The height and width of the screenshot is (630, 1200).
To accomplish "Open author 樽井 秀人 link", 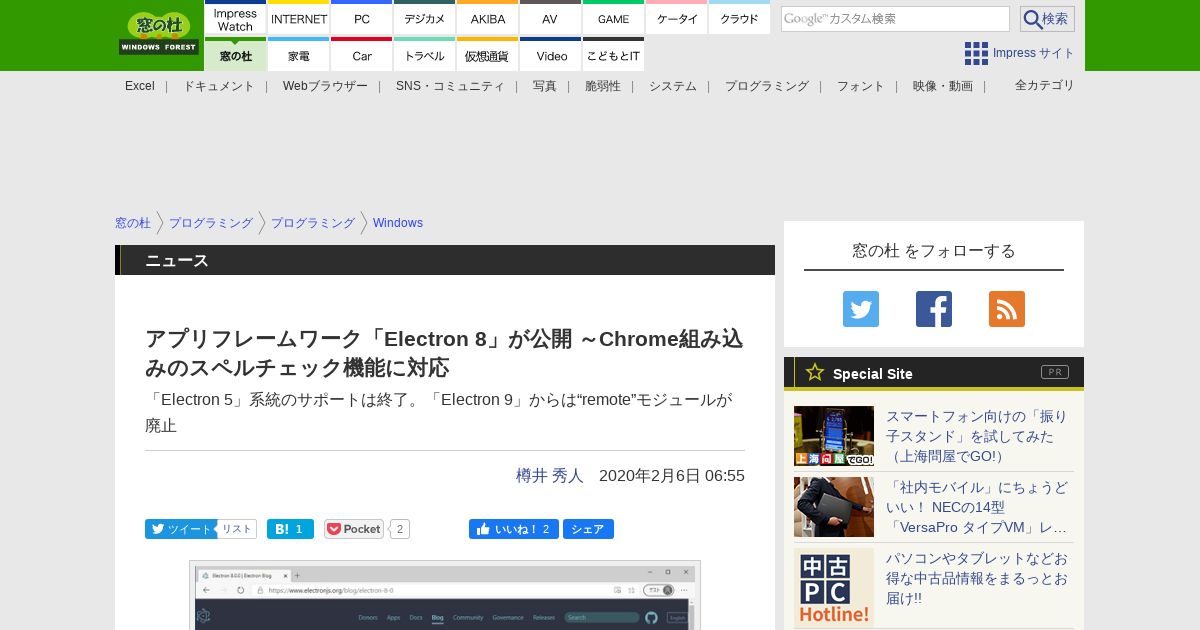I will [550, 476].
